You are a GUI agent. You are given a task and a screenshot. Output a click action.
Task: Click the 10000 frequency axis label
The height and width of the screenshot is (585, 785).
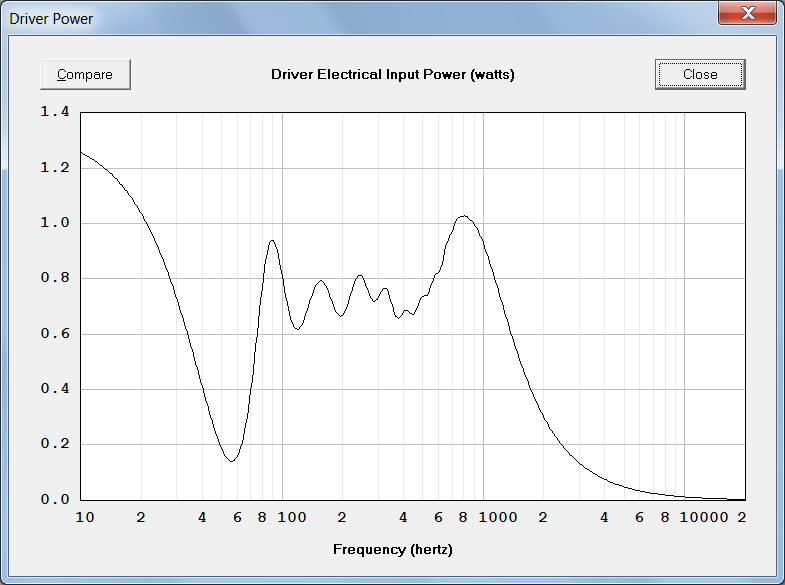click(703, 517)
